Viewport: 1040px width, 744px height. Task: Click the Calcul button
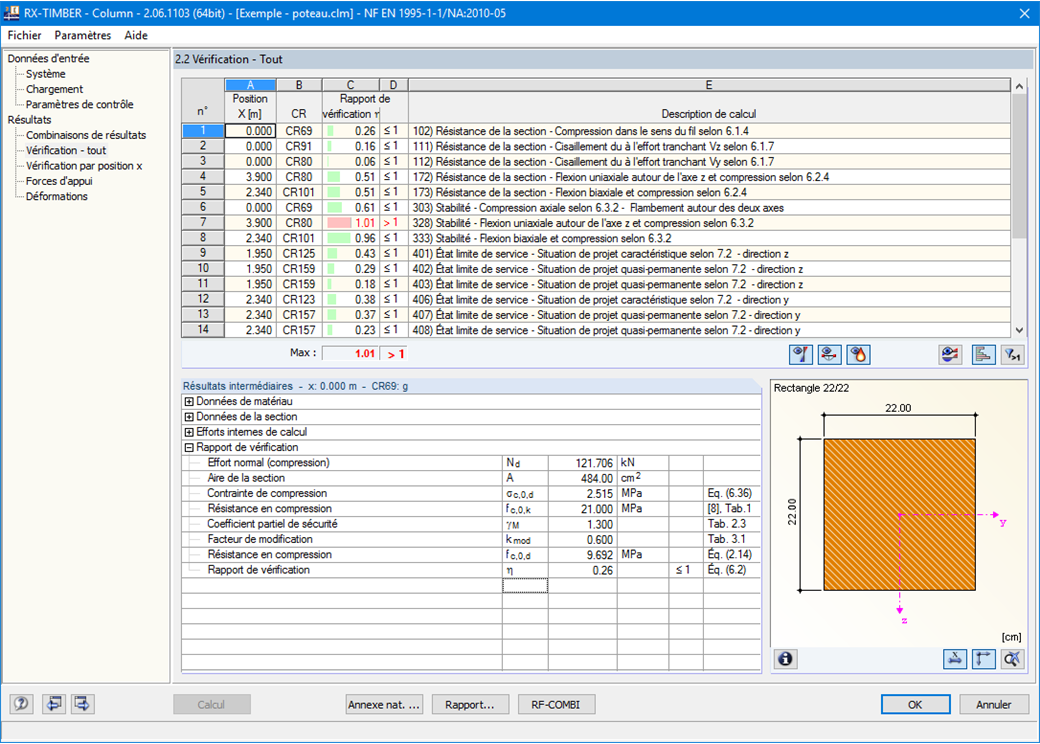point(212,704)
